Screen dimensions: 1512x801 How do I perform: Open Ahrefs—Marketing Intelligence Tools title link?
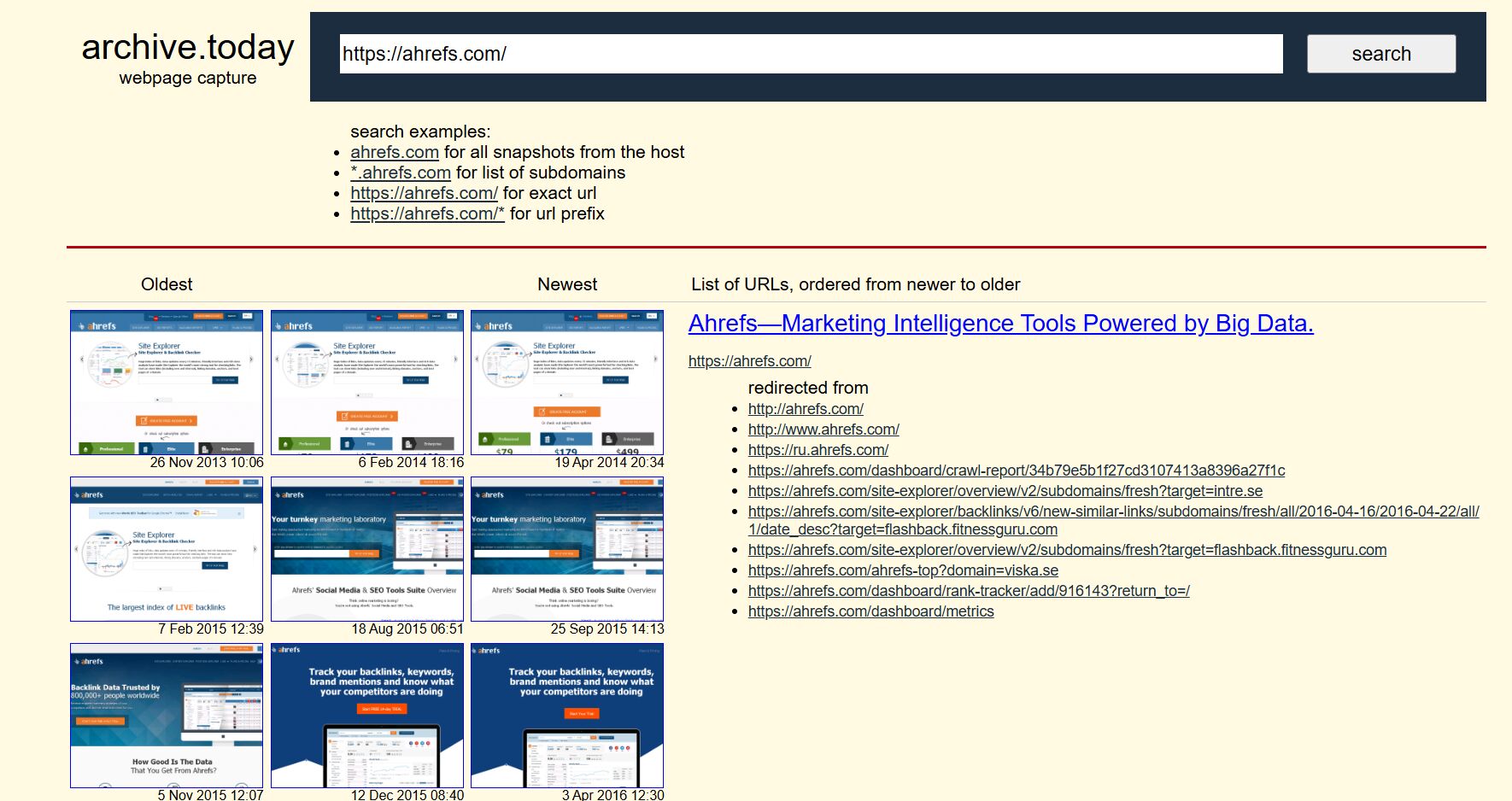[1001, 324]
